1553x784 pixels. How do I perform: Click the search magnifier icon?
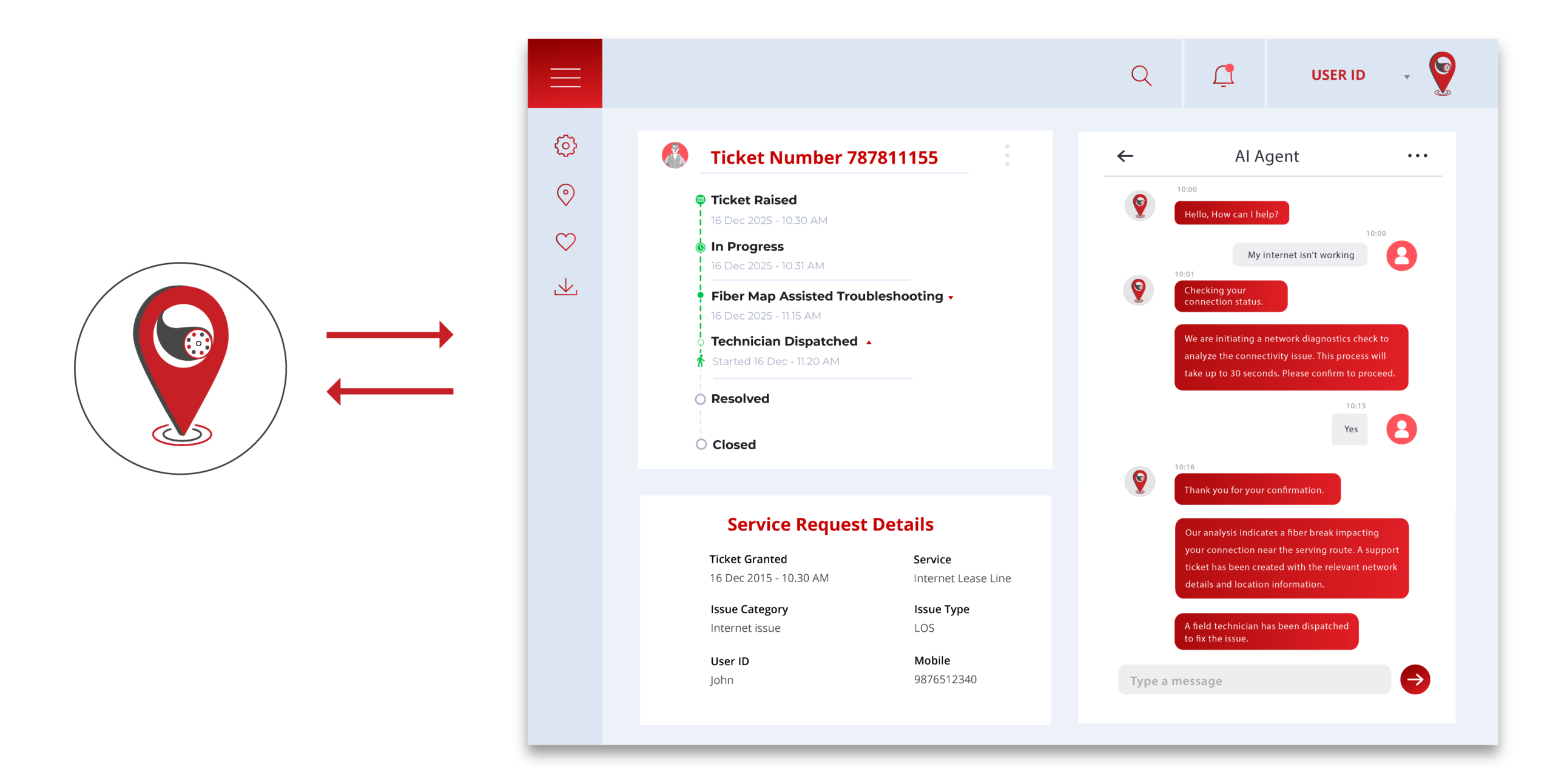coord(1140,76)
